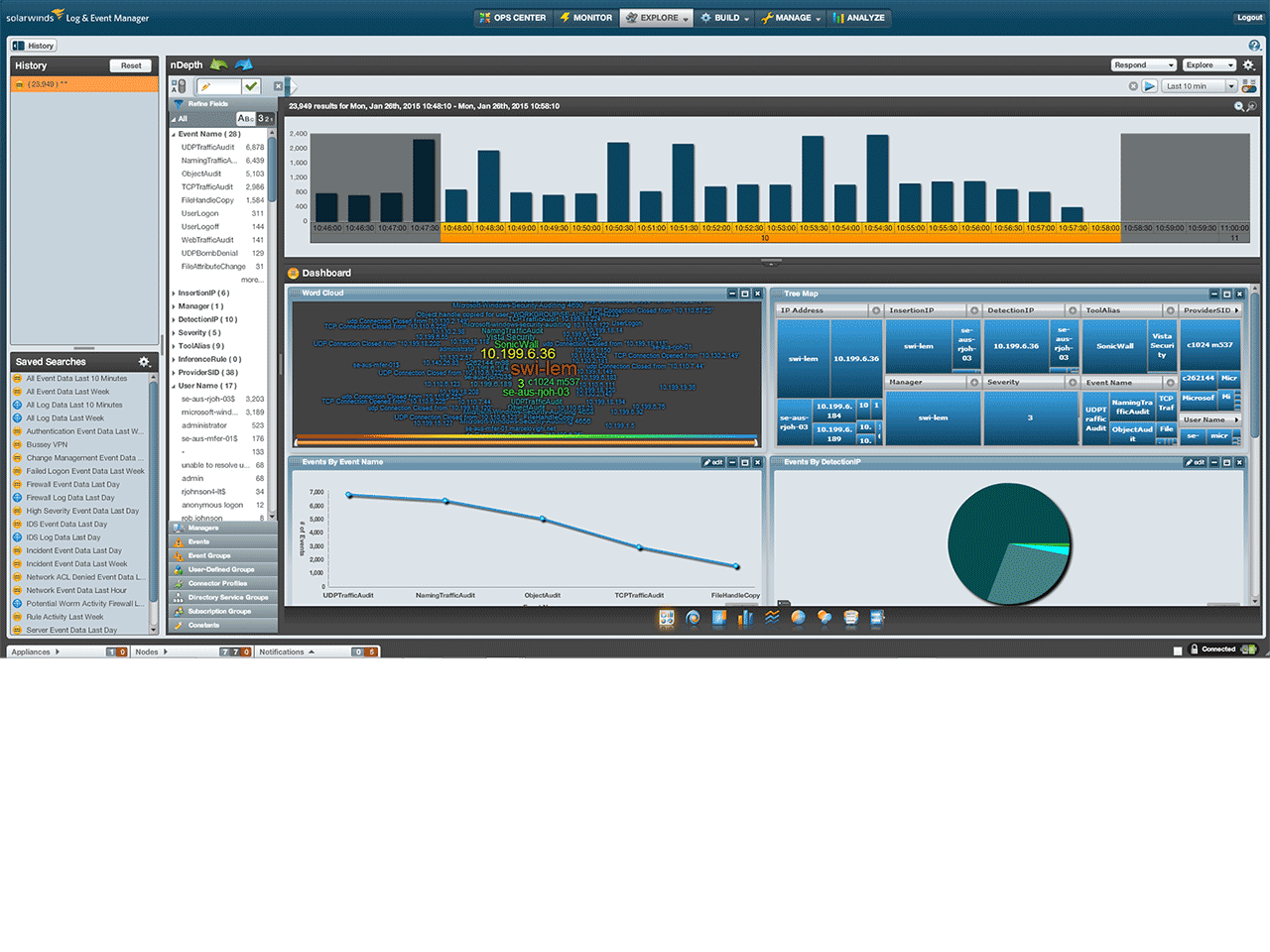Clear the search with the gray X icon
The width and height of the screenshot is (1270, 952).
[1134, 86]
